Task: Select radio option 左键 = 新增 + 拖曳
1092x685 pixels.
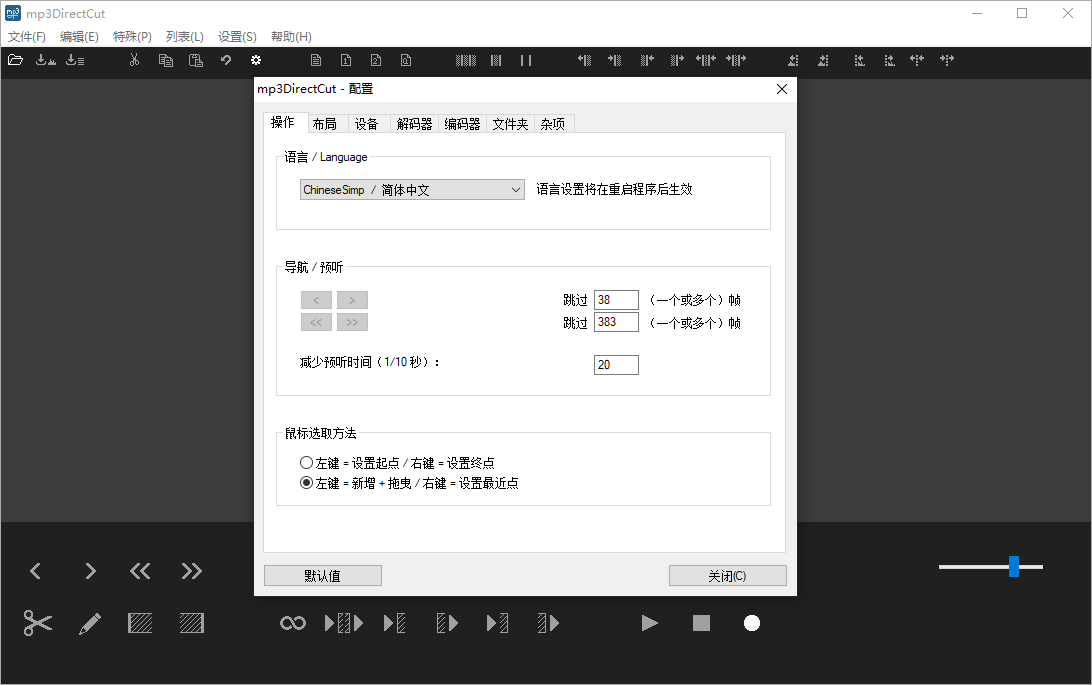Action: pyautogui.click(x=308, y=482)
